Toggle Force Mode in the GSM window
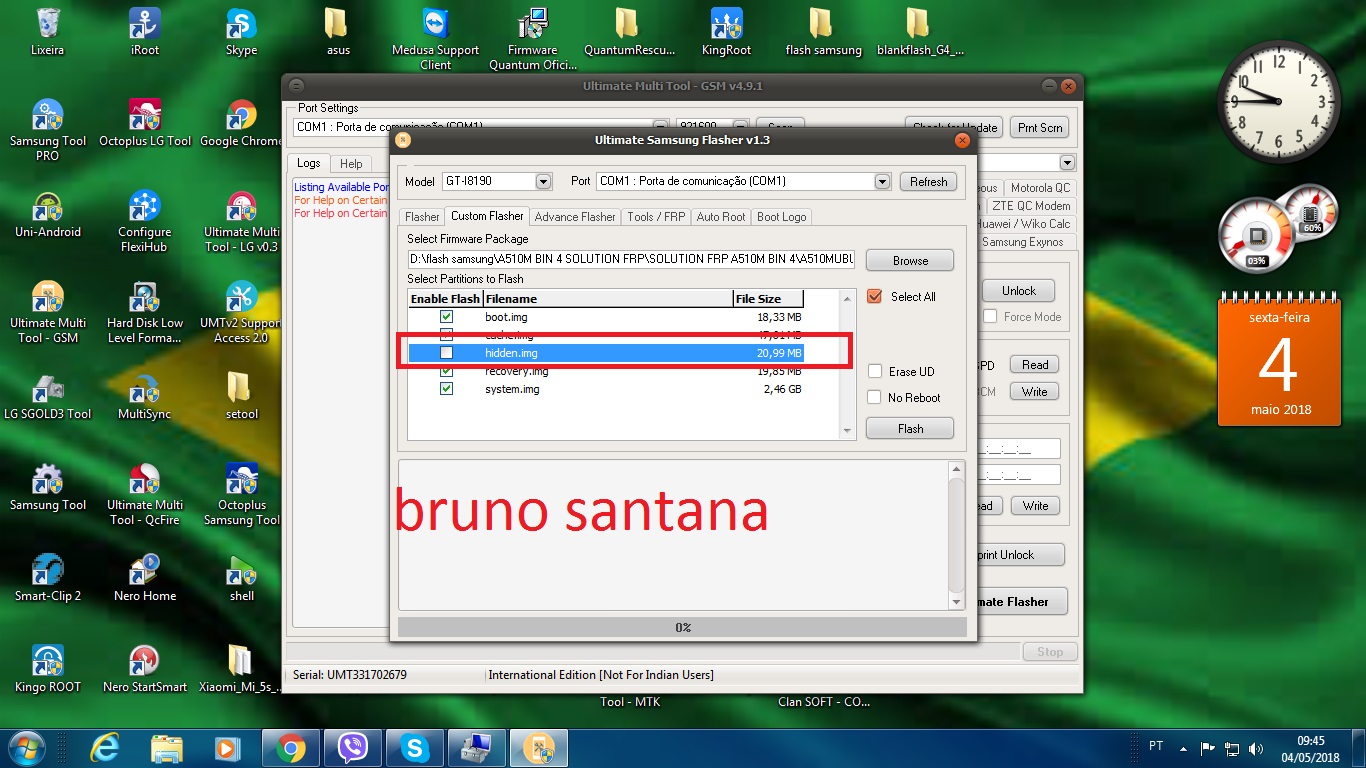This screenshot has width=1366, height=768. pyautogui.click(x=990, y=317)
